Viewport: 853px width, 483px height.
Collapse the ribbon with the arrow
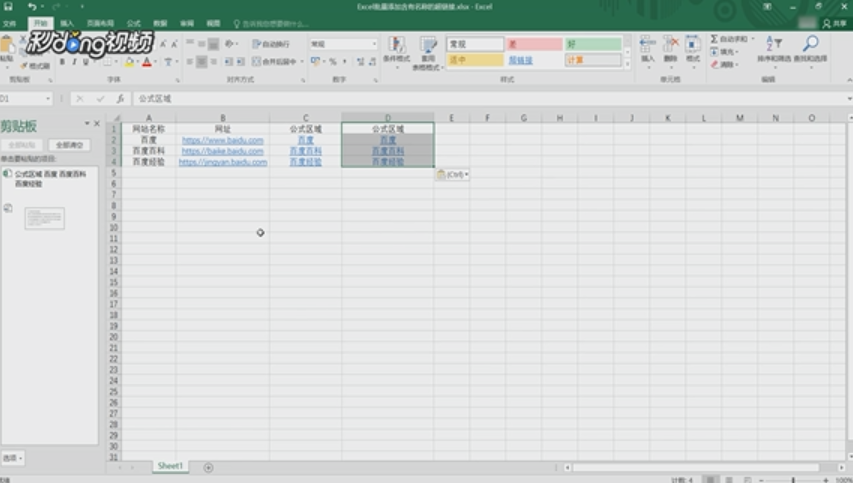point(849,80)
